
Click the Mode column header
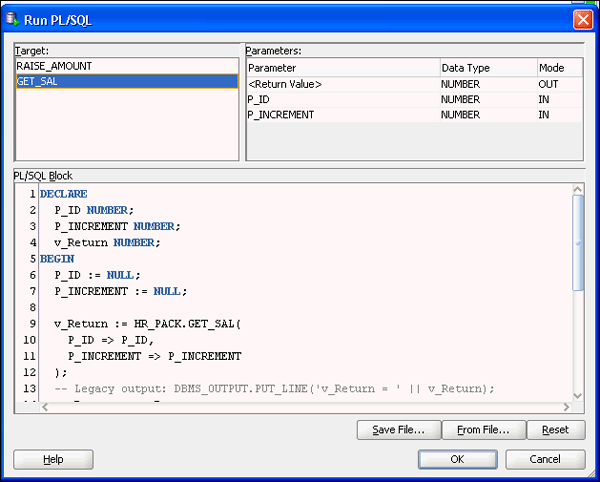point(560,68)
